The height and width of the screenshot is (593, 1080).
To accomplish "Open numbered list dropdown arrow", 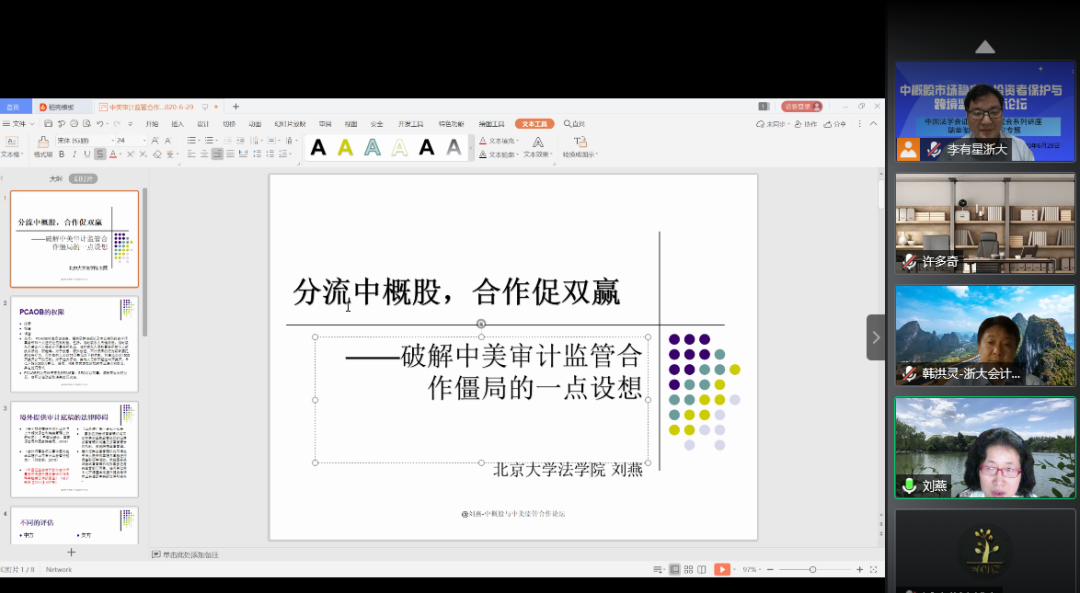I will click(216, 141).
